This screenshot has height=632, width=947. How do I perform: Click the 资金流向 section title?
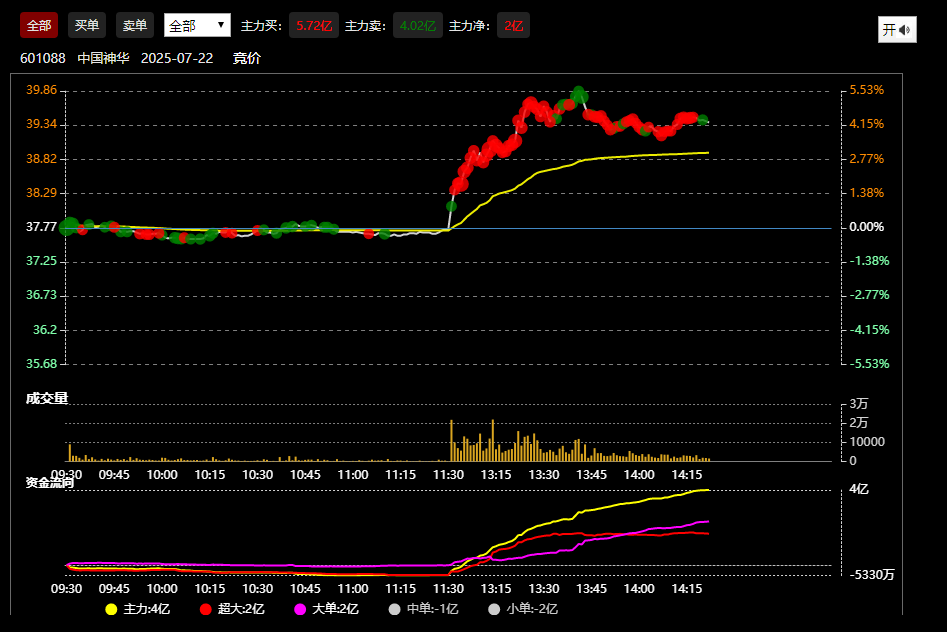tap(50, 482)
